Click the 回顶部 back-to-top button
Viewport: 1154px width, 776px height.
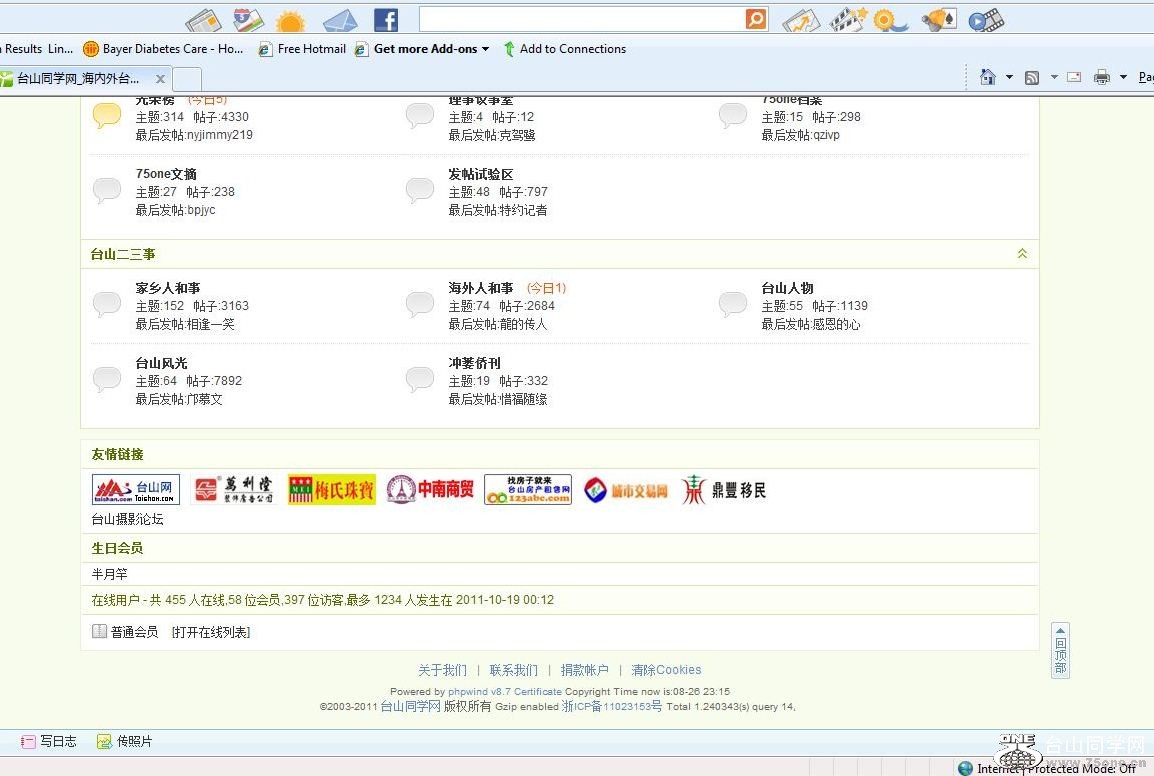[x=1060, y=651]
